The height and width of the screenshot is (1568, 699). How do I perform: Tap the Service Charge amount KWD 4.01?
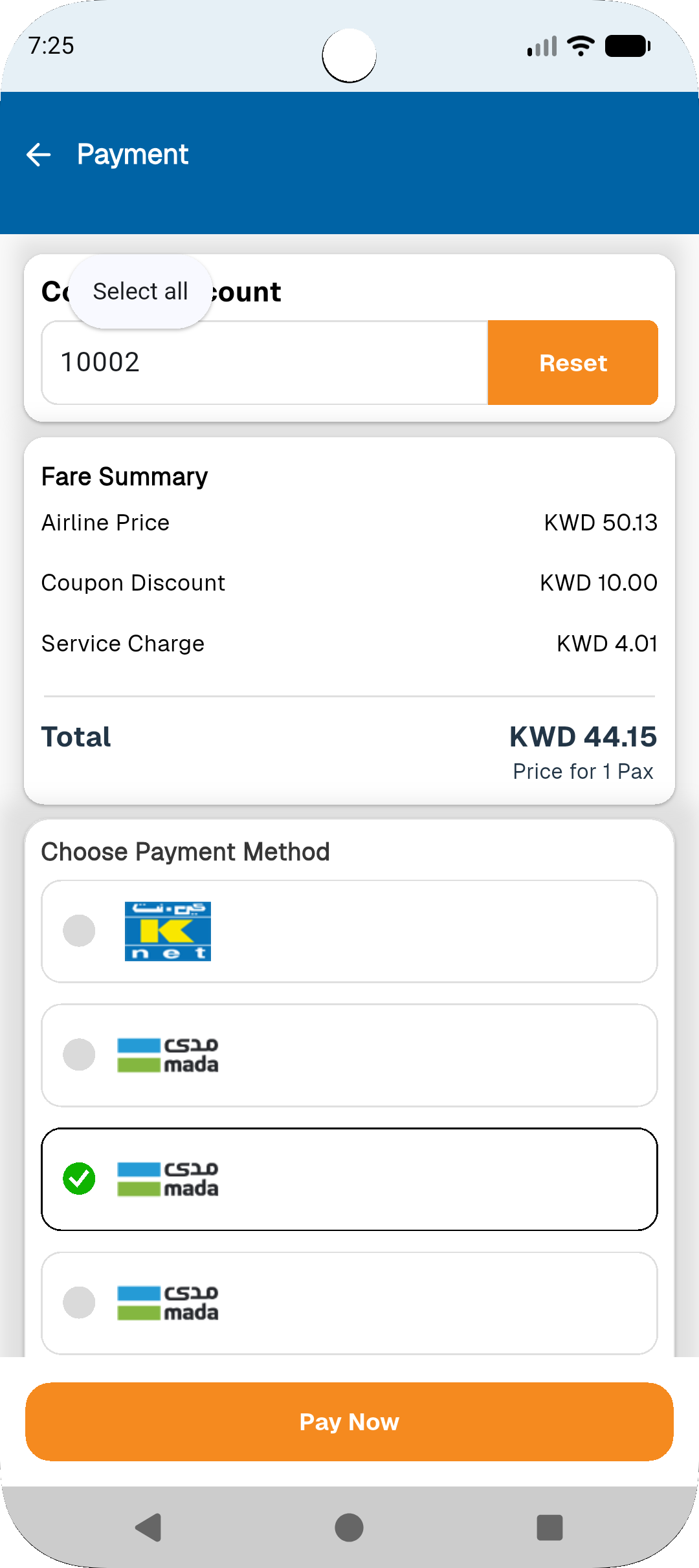coord(606,644)
